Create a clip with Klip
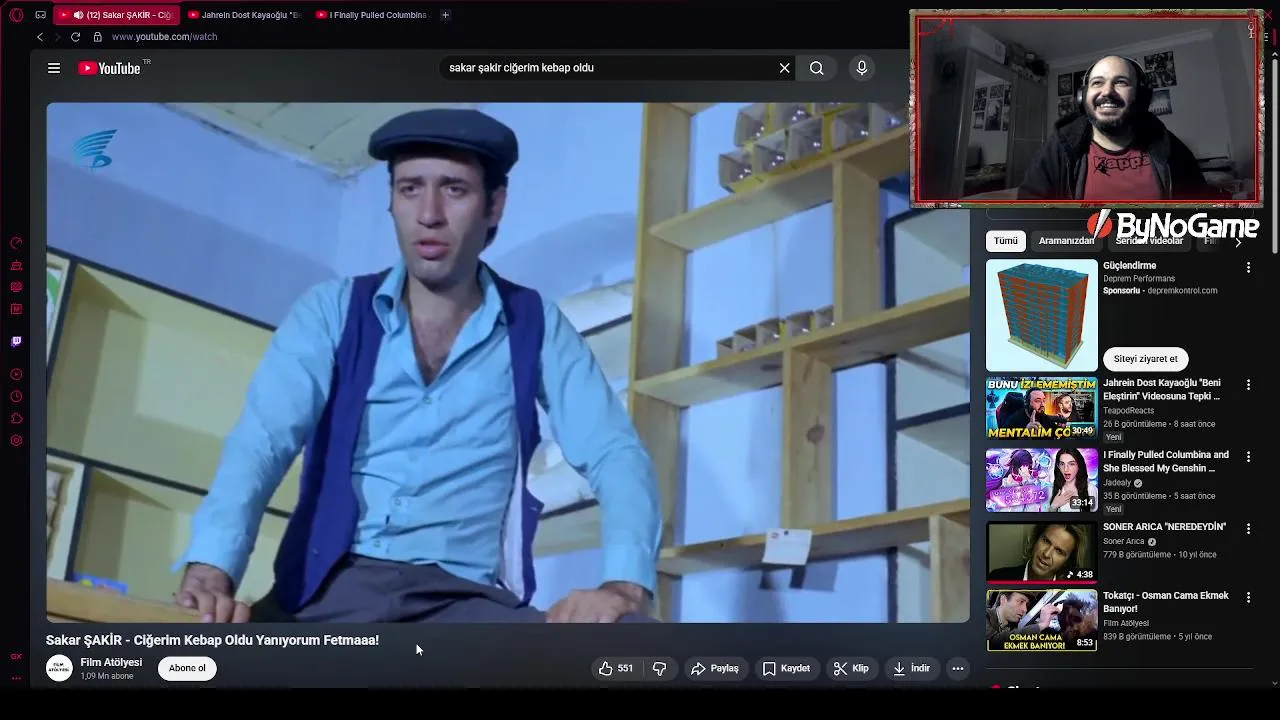1280x720 pixels. point(851,668)
